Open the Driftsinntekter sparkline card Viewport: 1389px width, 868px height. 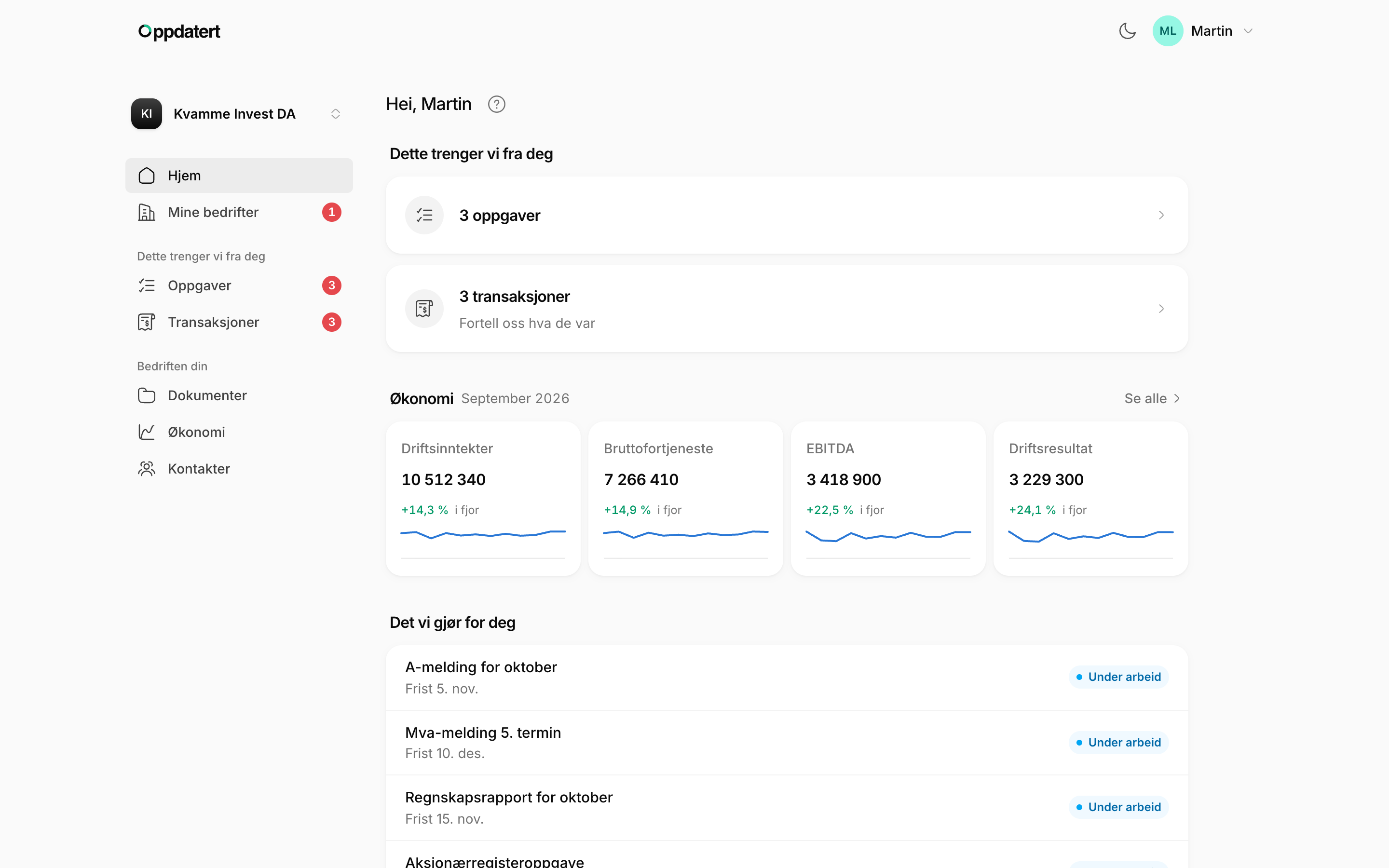click(x=483, y=498)
